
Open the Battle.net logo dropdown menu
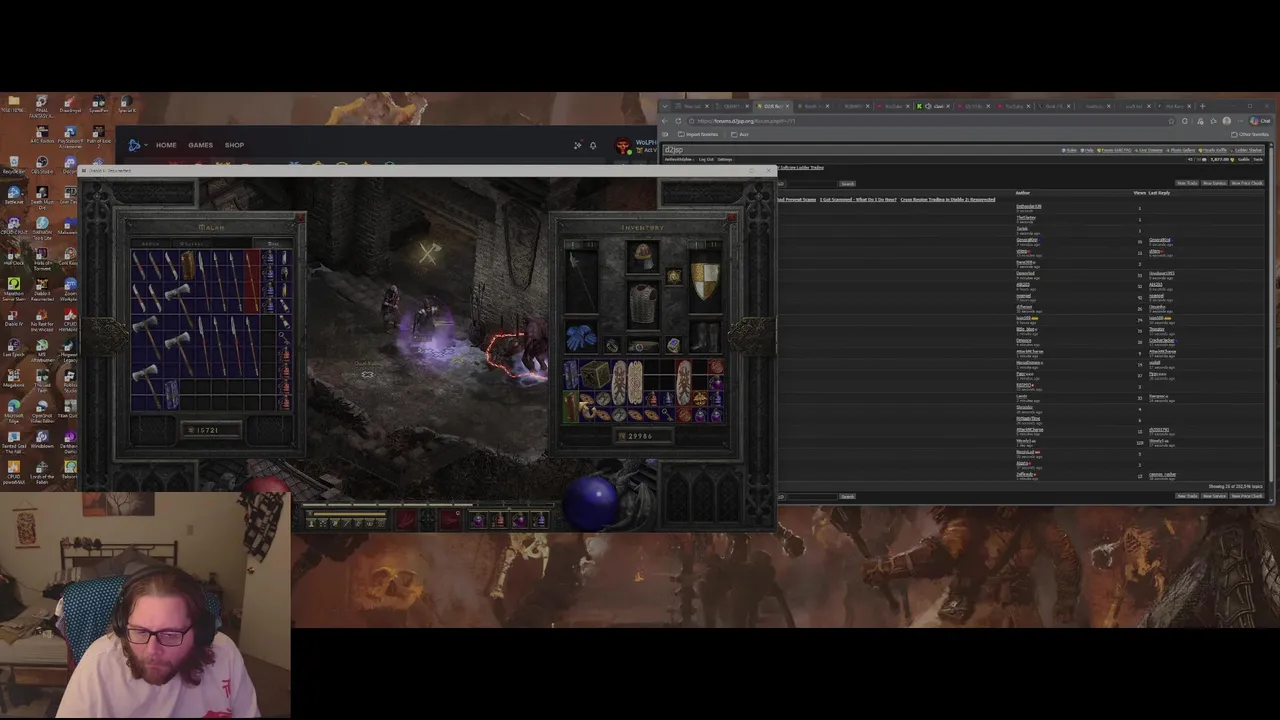click(x=136, y=145)
